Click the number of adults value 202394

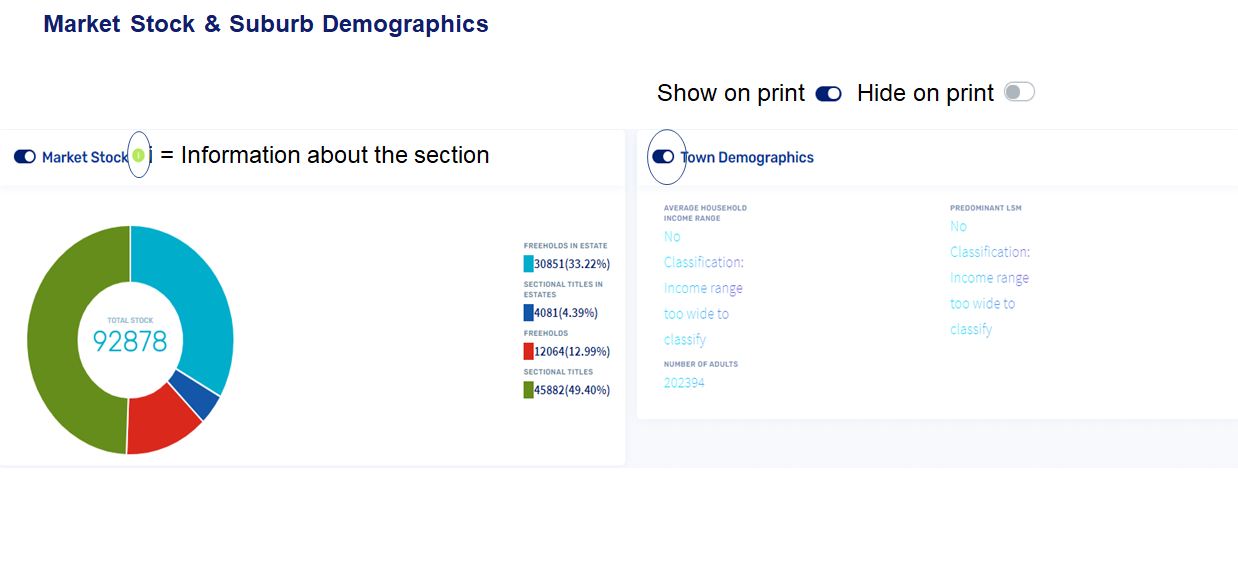684,383
